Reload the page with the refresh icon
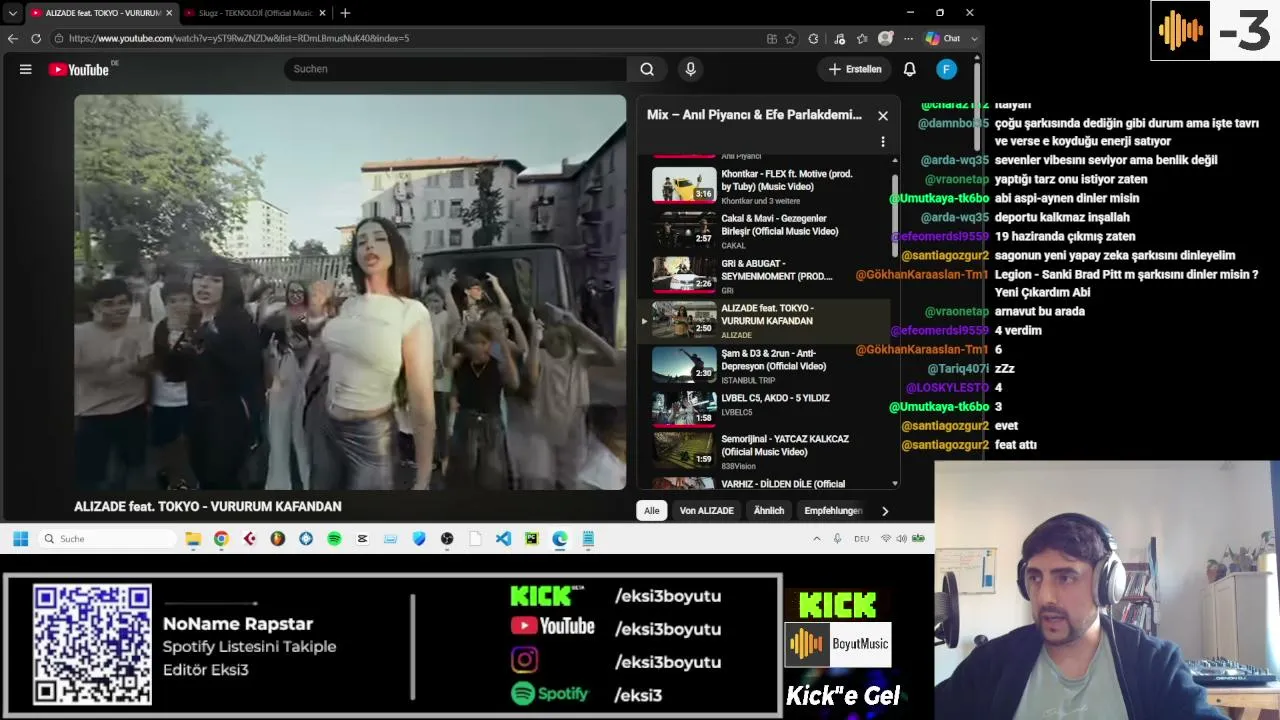1280x720 pixels. pyautogui.click(x=36, y=38)
